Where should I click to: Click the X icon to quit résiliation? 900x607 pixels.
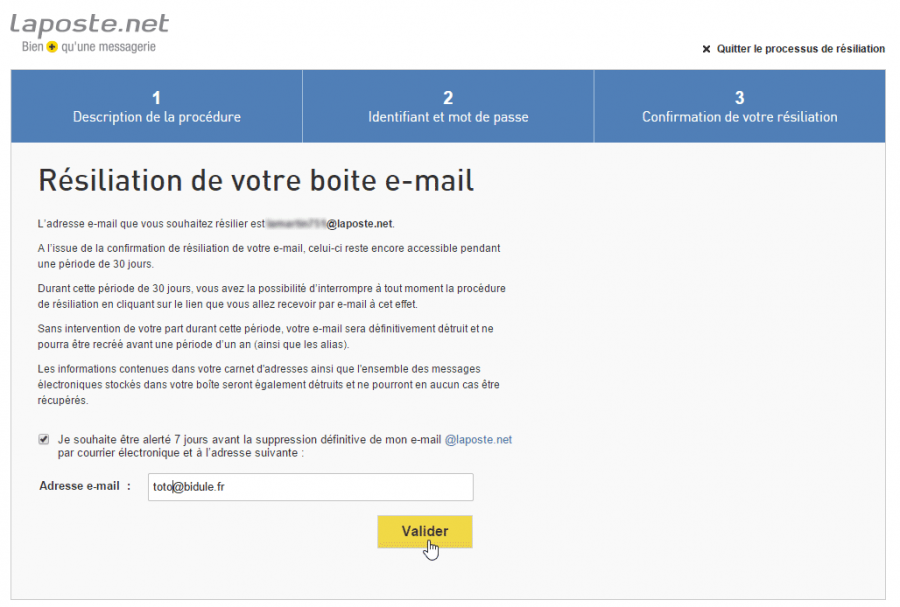[705, 48]
